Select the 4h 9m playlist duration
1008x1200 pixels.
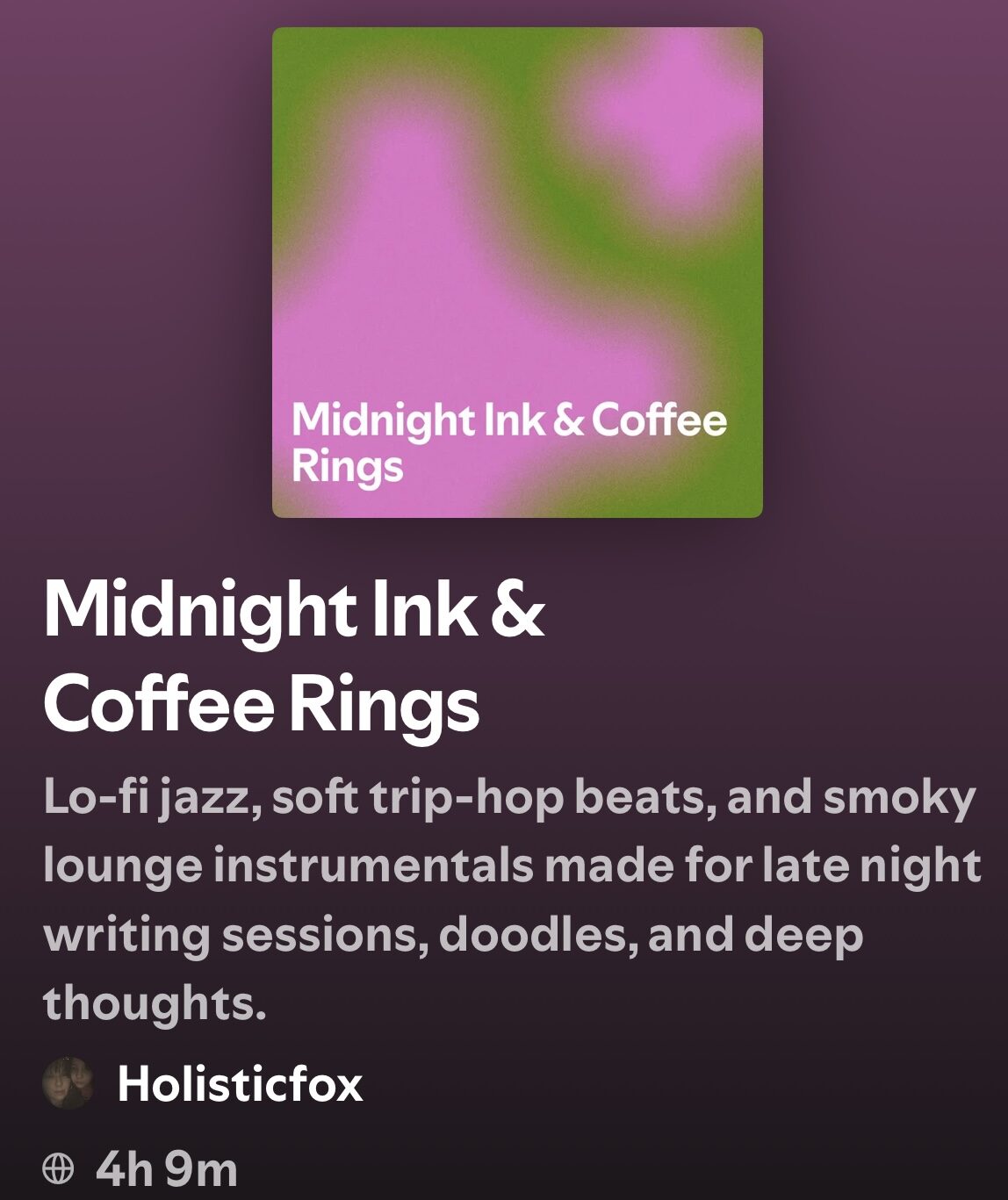coord(166,1168)
